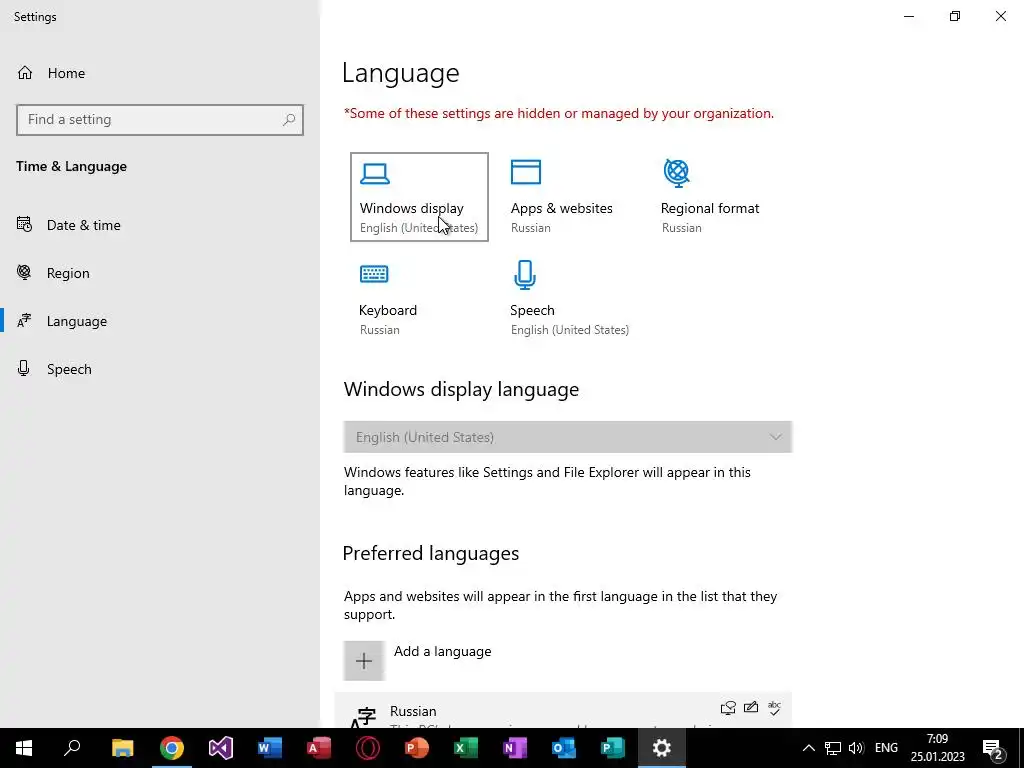Open the Action Center notifications

[993, 748]
